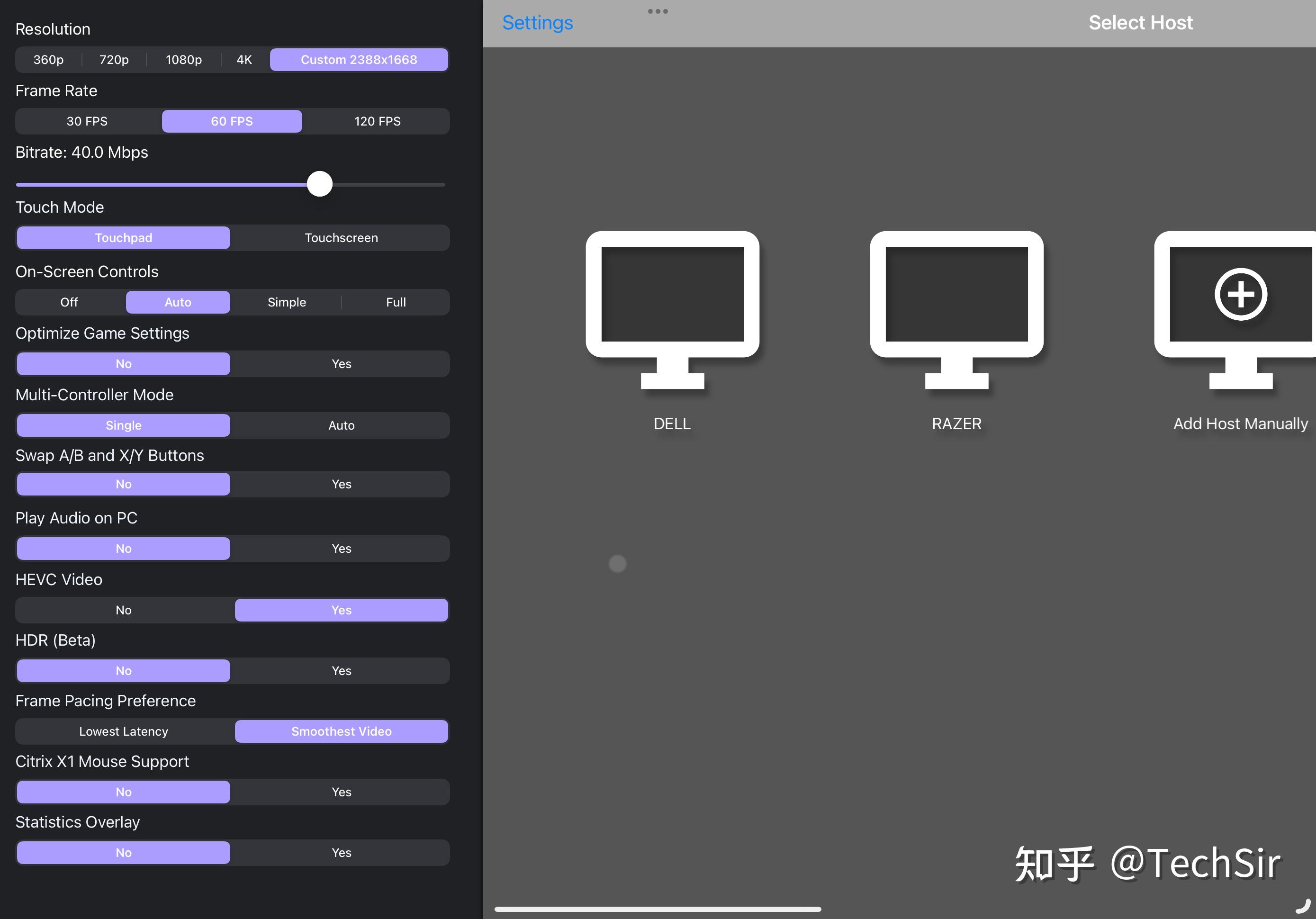Choose Lowest Latency frame pacing

tap(123, 731)
